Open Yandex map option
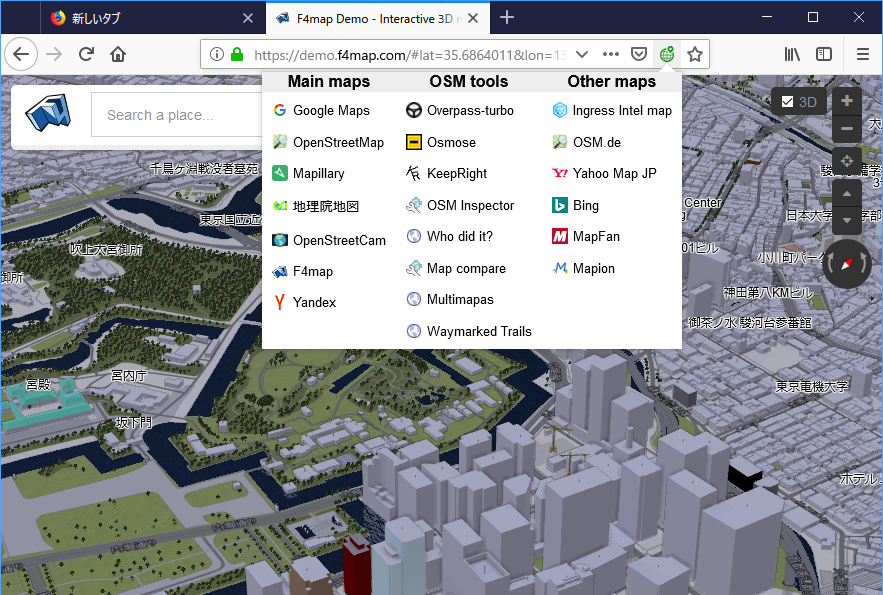The image size is (883, 595). 304,302
